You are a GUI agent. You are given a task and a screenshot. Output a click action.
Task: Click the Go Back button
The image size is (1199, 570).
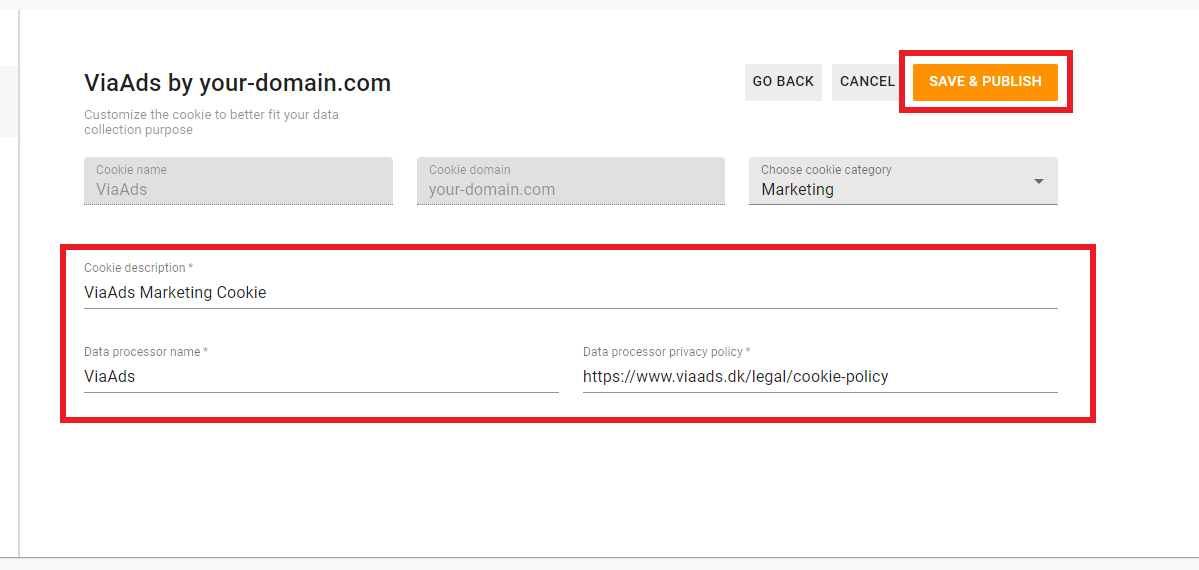[x=783, y=82]
